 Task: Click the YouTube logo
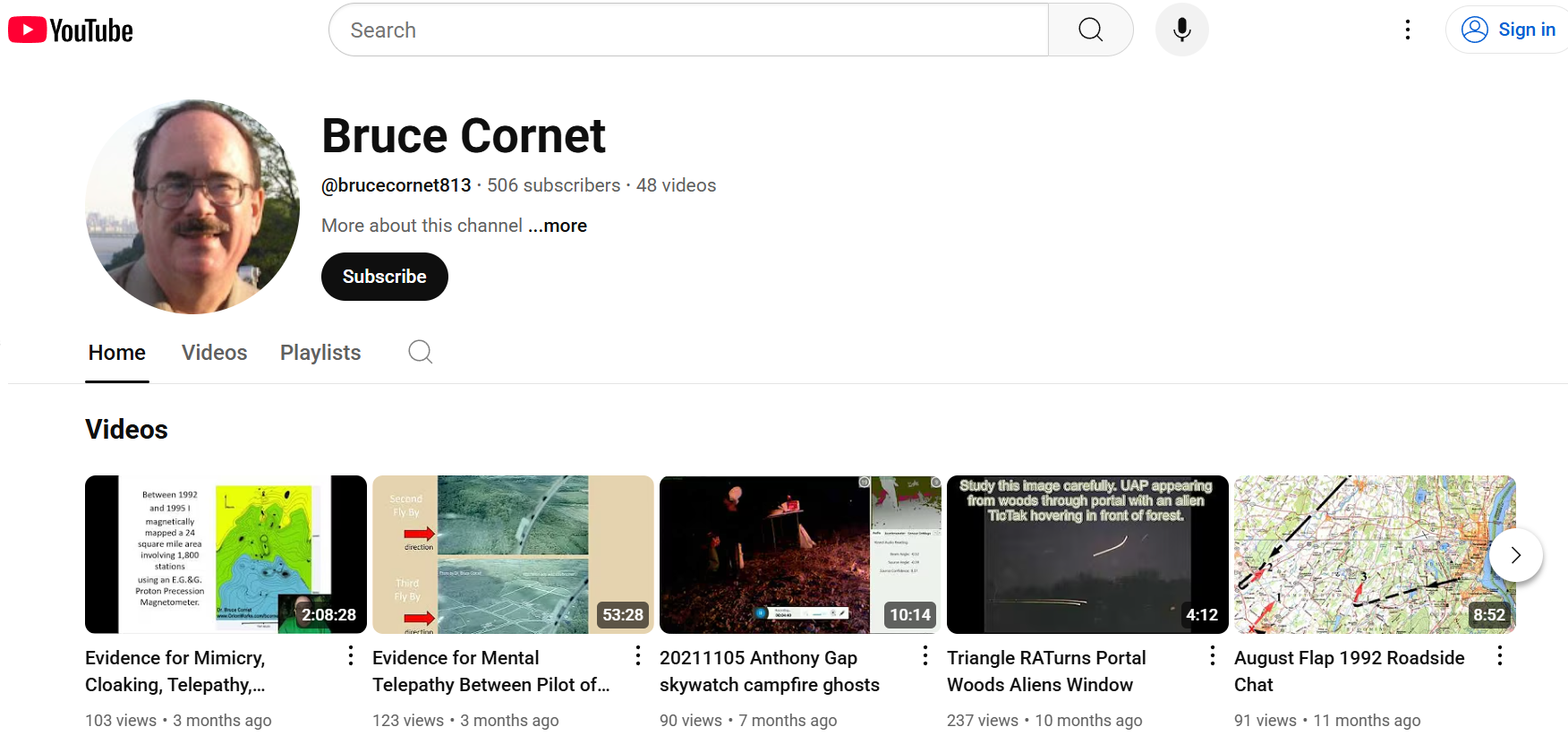(71, 30)
